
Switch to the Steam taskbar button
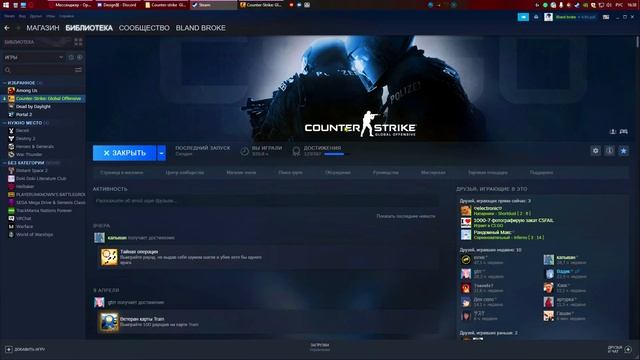(213, 5)
